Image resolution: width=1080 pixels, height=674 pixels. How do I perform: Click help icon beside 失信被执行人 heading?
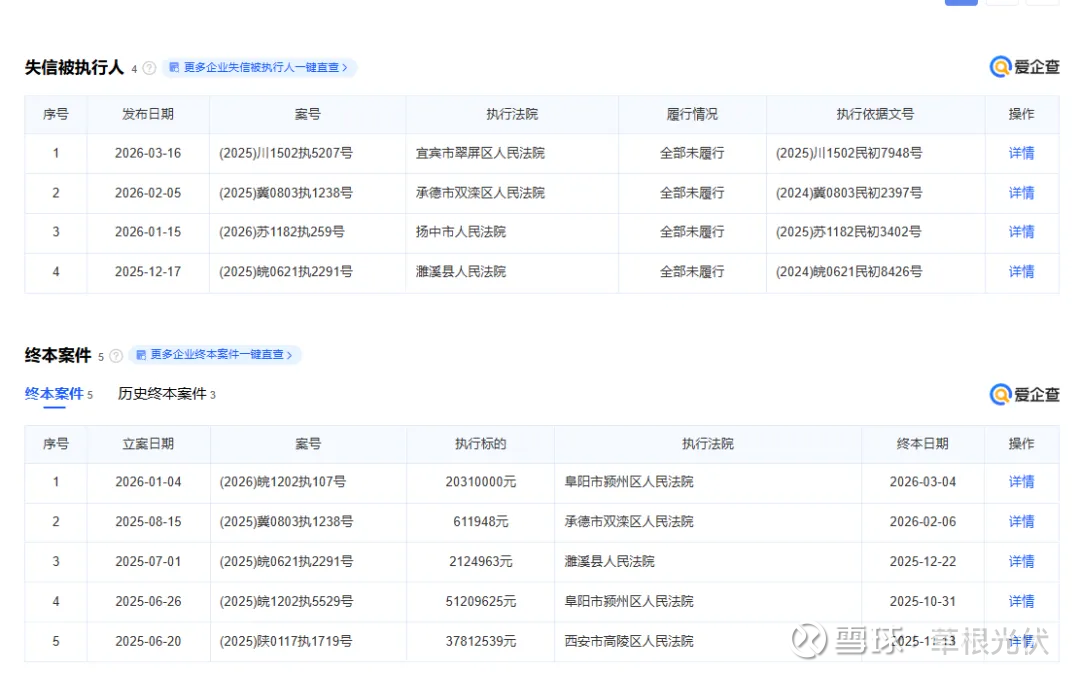pyautogui.click(x=149, y=68)
